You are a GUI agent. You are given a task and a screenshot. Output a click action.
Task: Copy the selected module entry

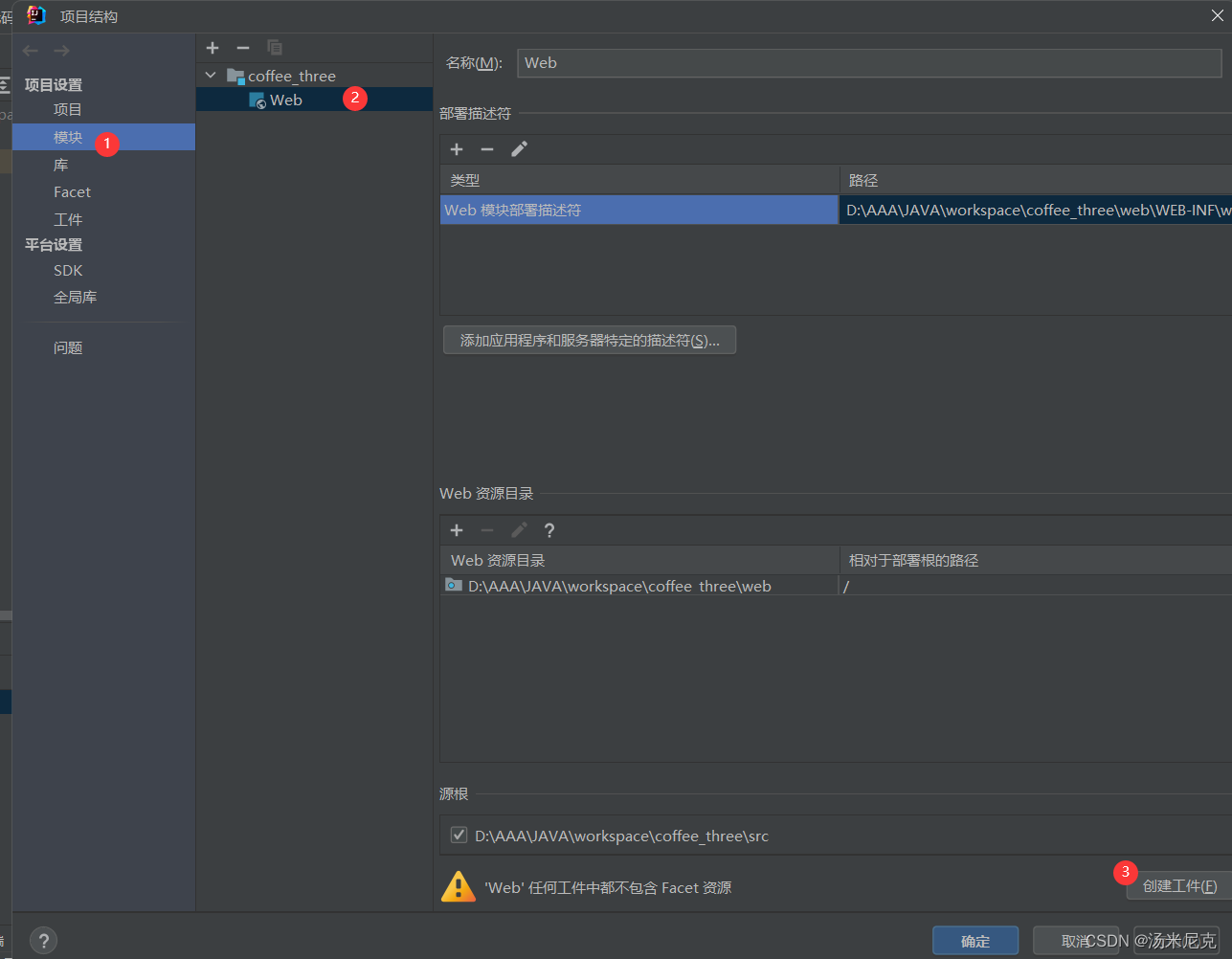click(275, 48)
